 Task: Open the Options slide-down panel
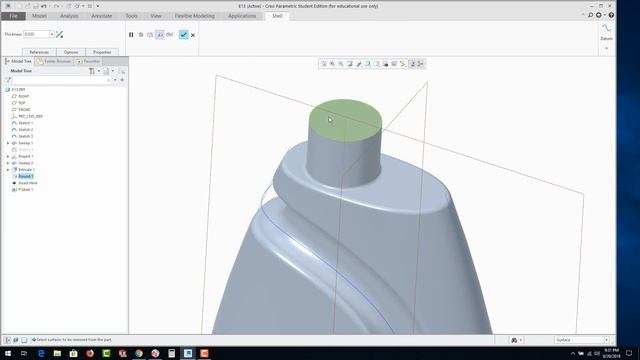(x=71, y=52)
